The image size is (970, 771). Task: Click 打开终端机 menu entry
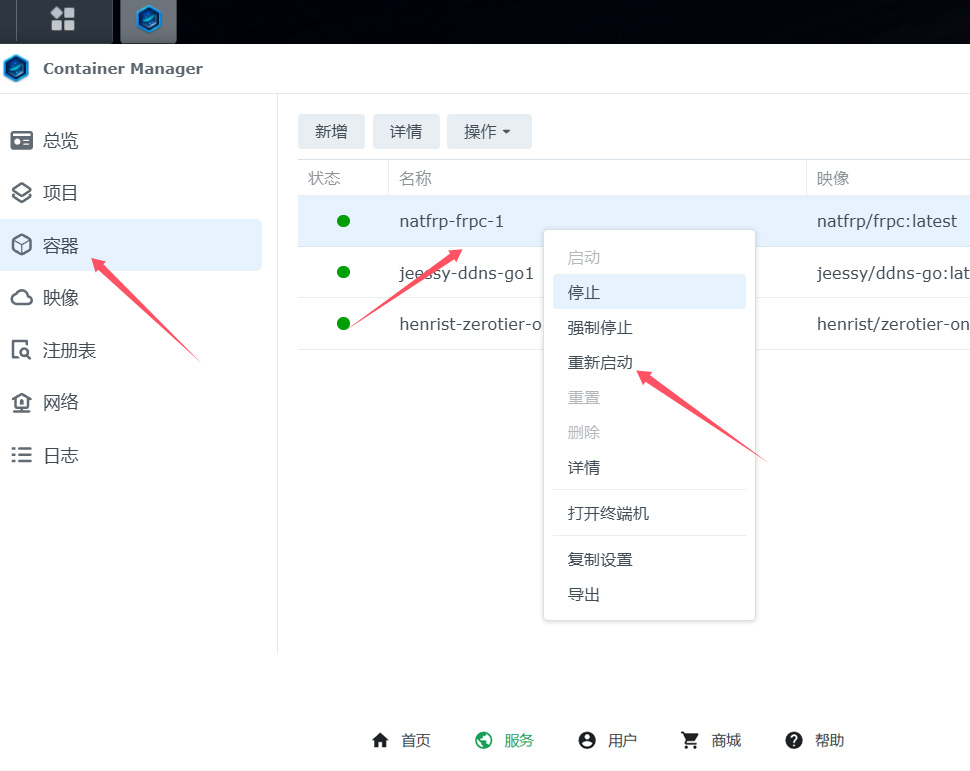tap(608, 514)
